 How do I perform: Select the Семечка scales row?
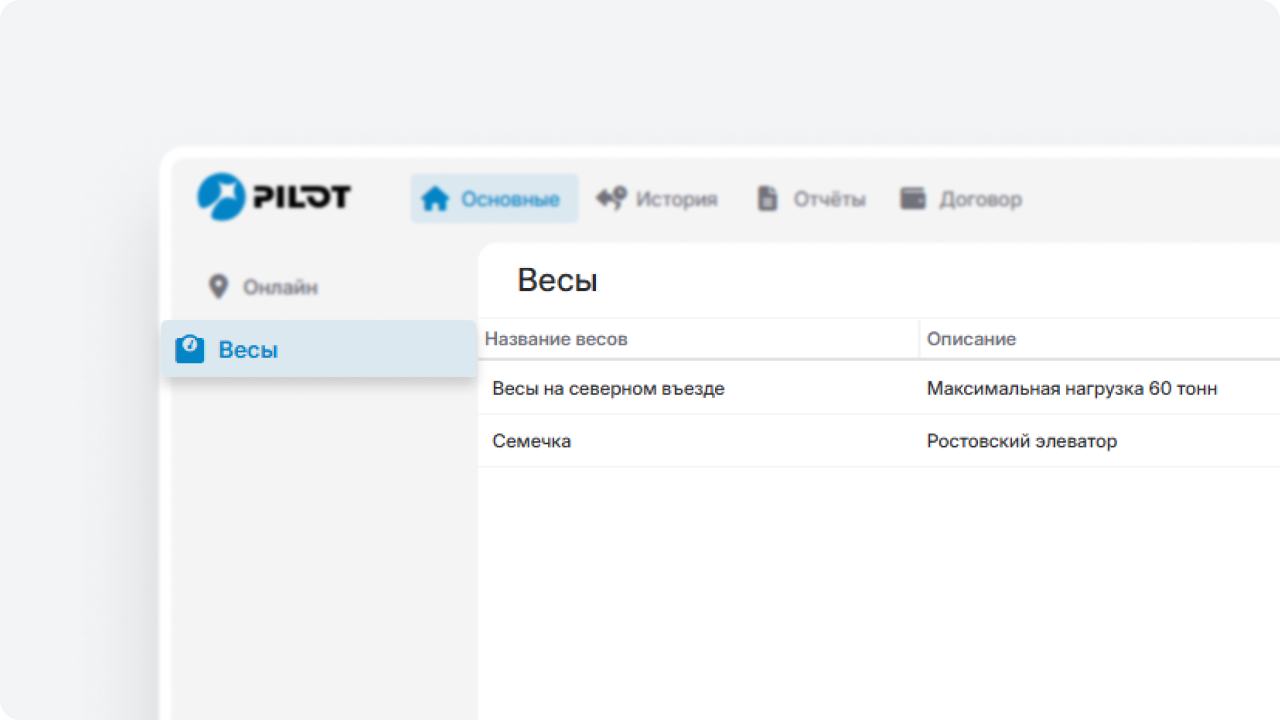click(x=532, y=441)
